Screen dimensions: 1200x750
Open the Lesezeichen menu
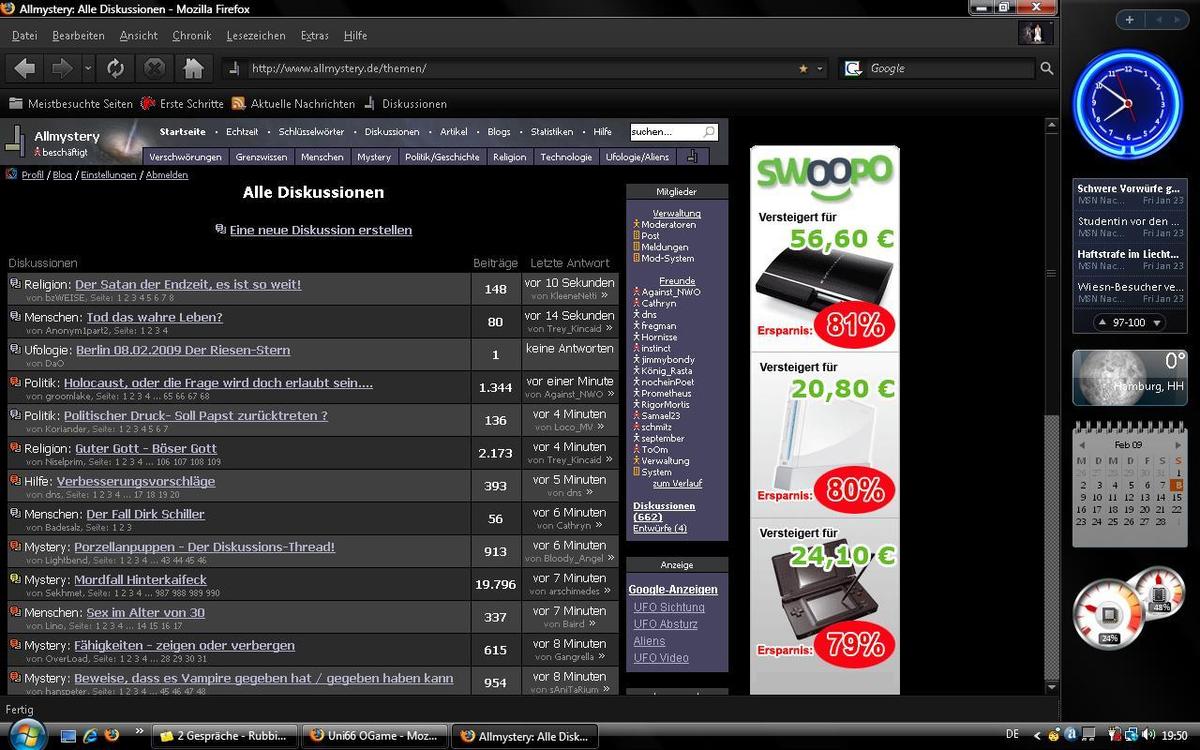coord(256,35)
